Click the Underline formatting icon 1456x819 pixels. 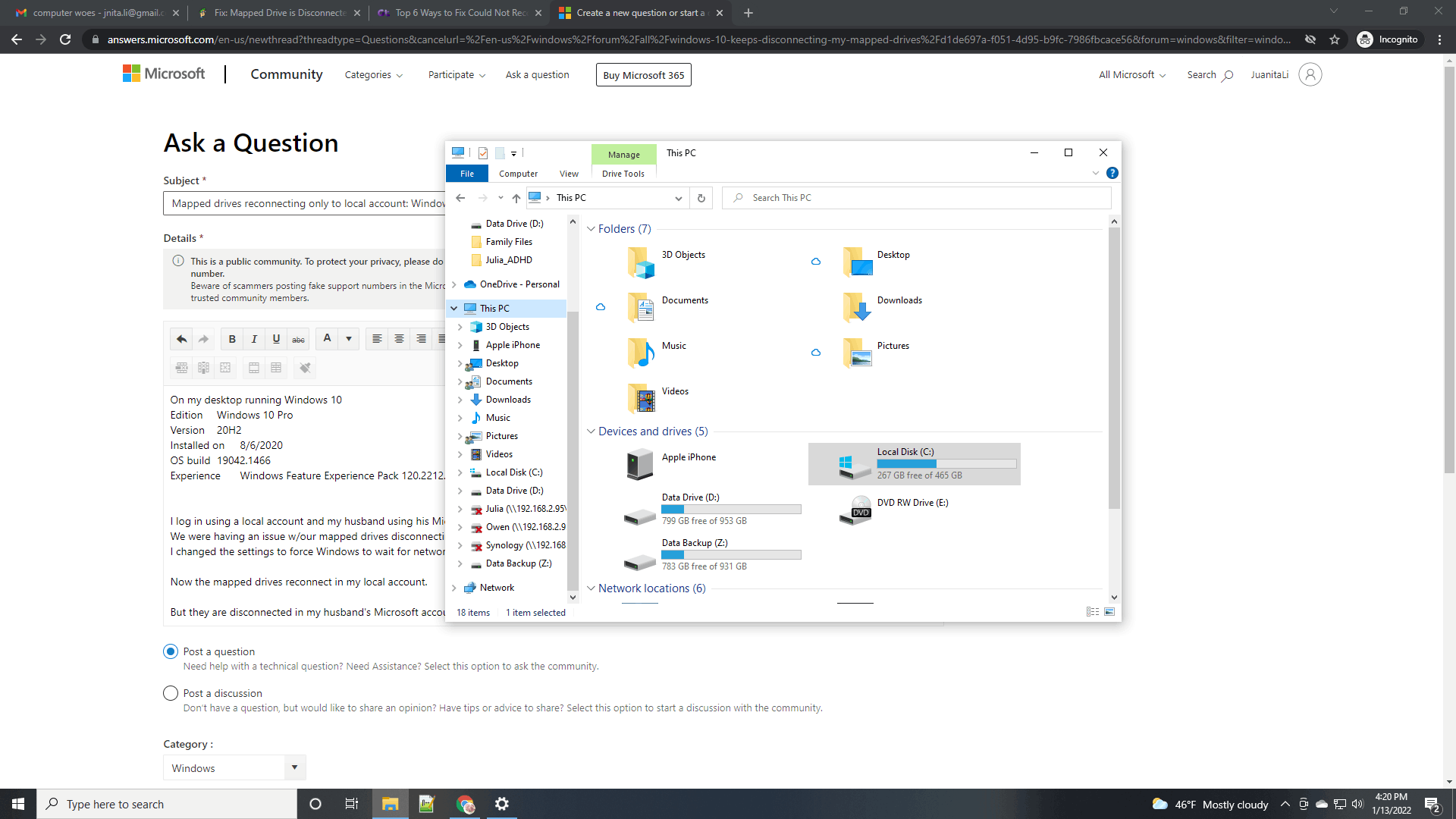pyautogui.click(x=276, y=339)
